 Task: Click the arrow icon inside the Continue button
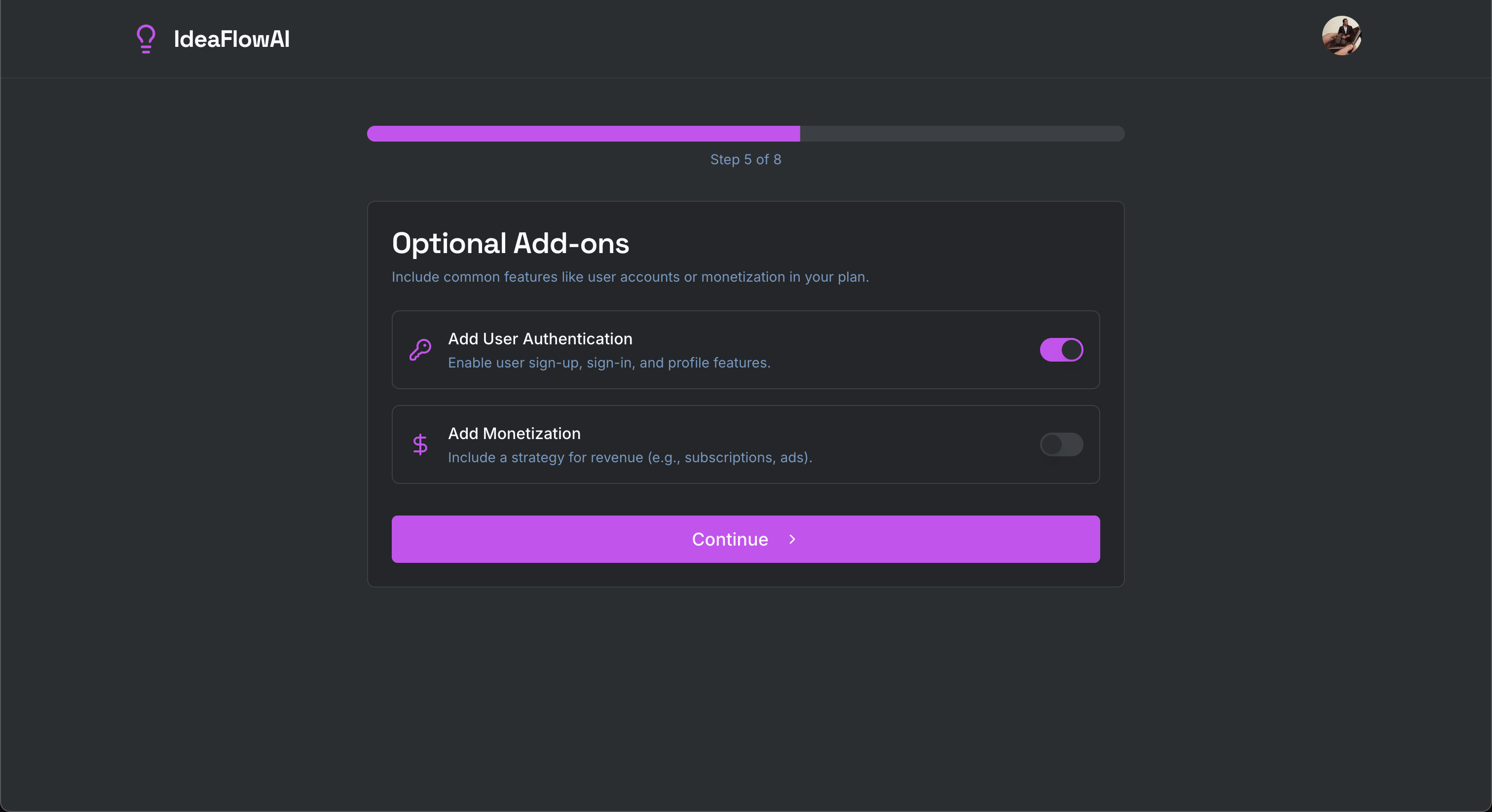(x=792, y=539)
